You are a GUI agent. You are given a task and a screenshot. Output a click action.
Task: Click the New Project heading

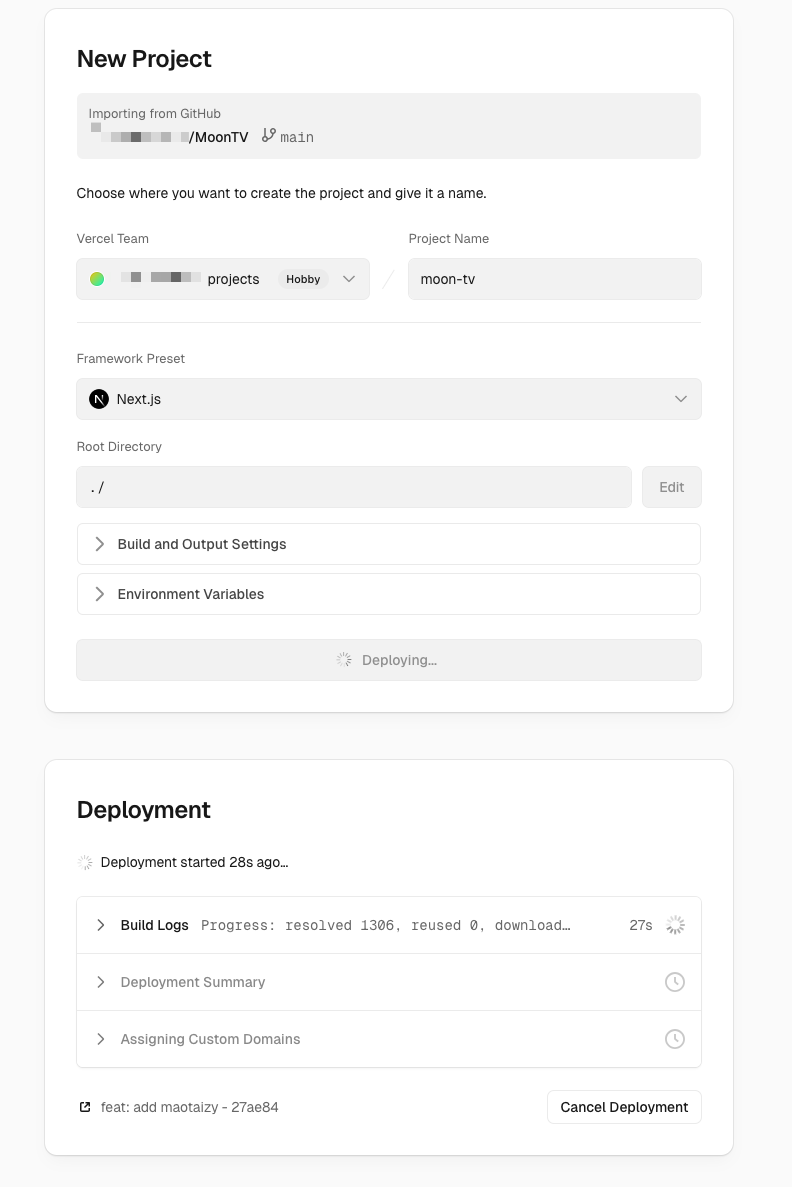pos(144,59)
